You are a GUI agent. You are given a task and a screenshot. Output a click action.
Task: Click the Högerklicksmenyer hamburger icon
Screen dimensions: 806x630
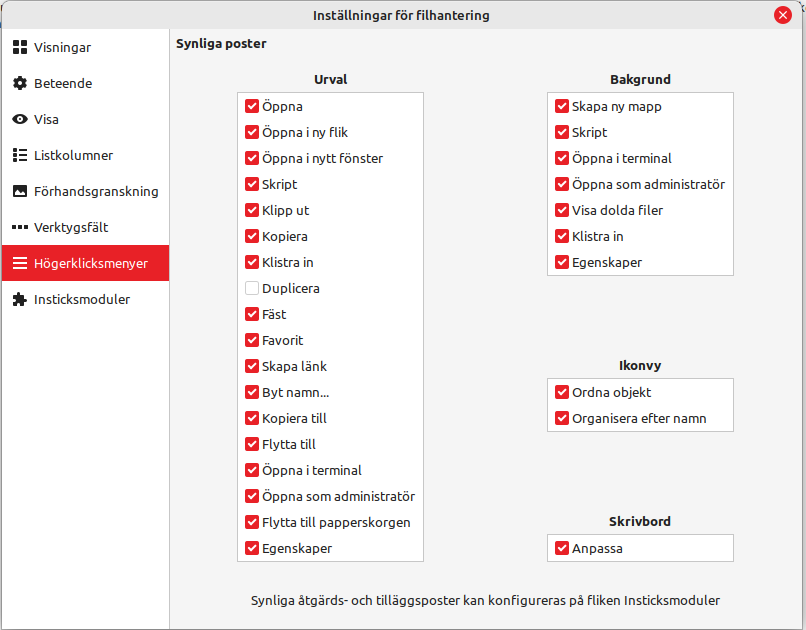(x=20, y=263)
